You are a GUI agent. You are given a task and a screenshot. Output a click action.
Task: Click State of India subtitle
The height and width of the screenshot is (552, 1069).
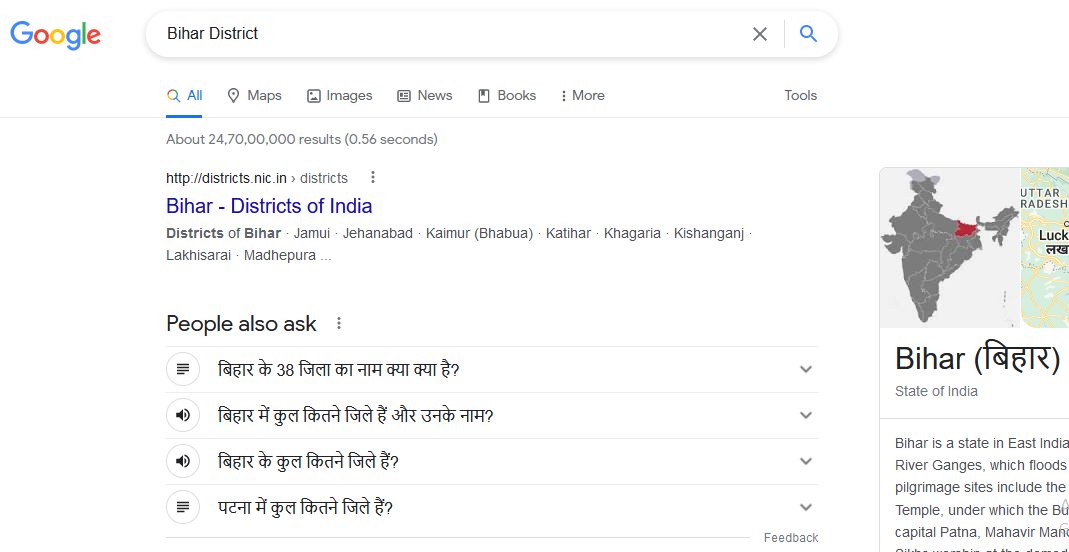(x=936, y=391)
